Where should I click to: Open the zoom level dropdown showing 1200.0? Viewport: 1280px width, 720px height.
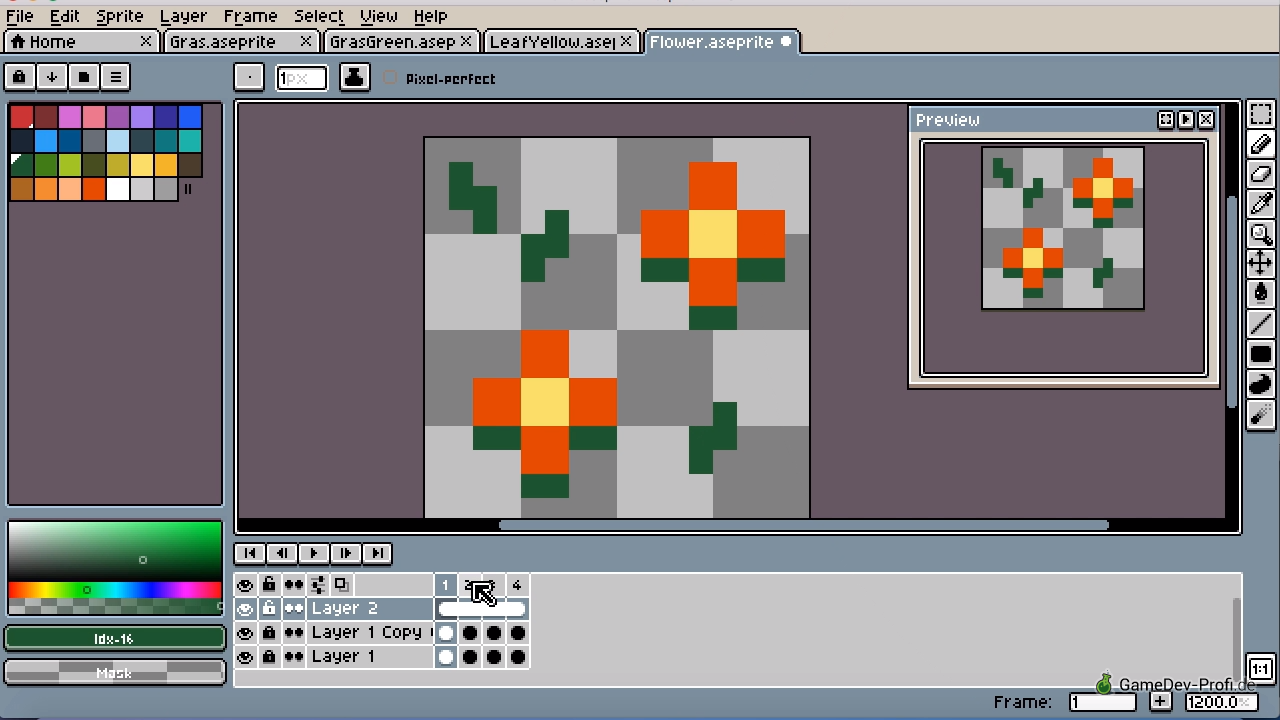click(x=1219, y=702)
